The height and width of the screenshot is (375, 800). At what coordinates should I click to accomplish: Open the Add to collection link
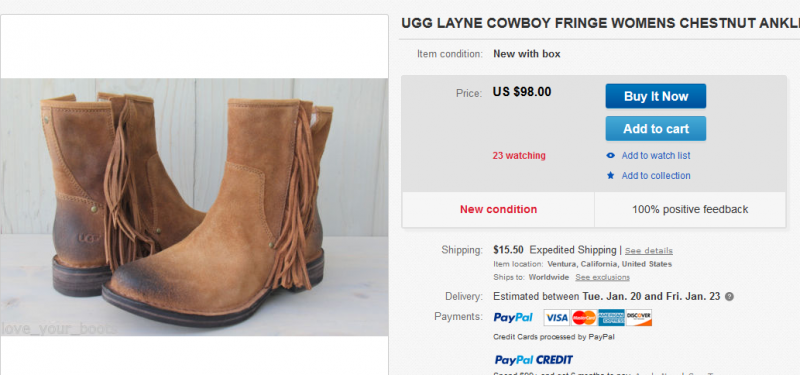[x=656, y=176]
